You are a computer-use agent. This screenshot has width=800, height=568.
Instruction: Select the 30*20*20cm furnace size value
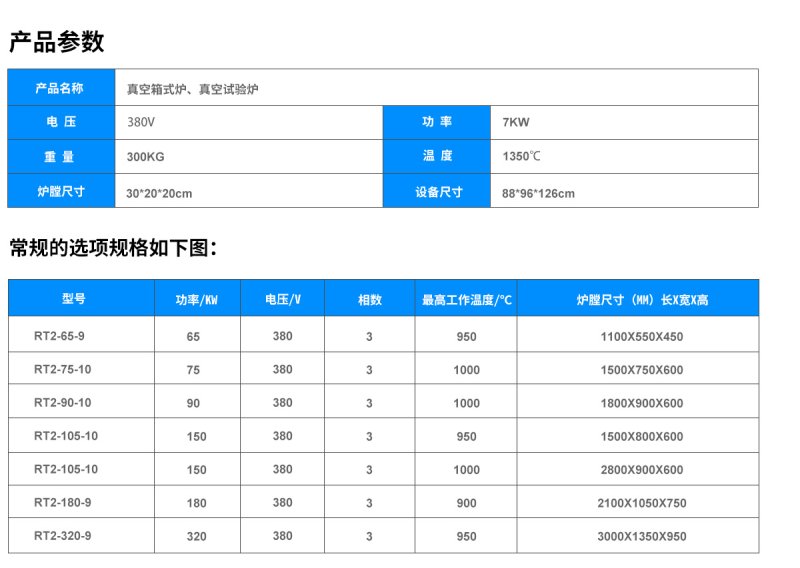click(x=159, y=192)
